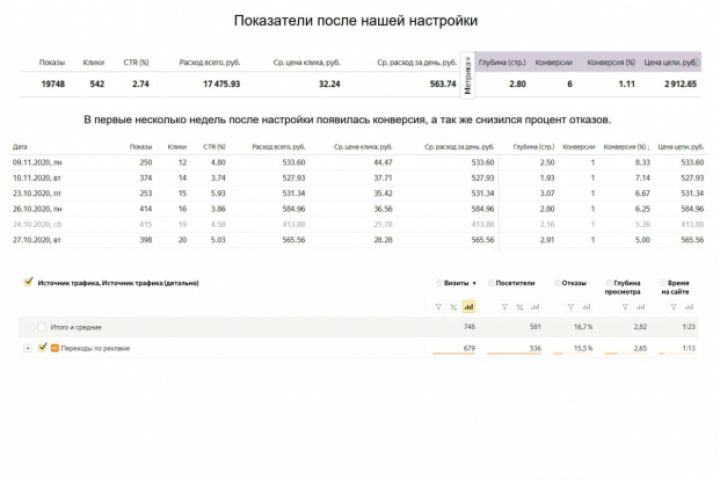Image resolution: width=720 pixels, height=480 pixels.
Task: Click filter icon under Время на сайте
Action: pos(674,307)
